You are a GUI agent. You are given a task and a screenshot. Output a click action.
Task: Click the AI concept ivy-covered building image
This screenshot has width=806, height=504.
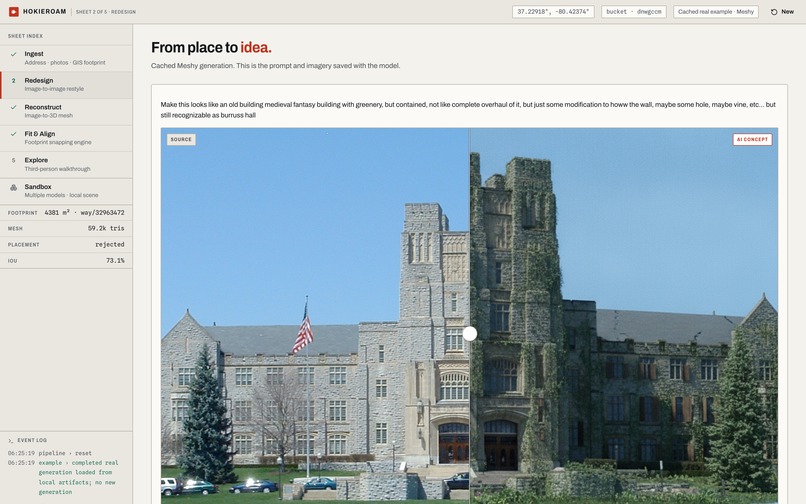click(x=624, y=316)
